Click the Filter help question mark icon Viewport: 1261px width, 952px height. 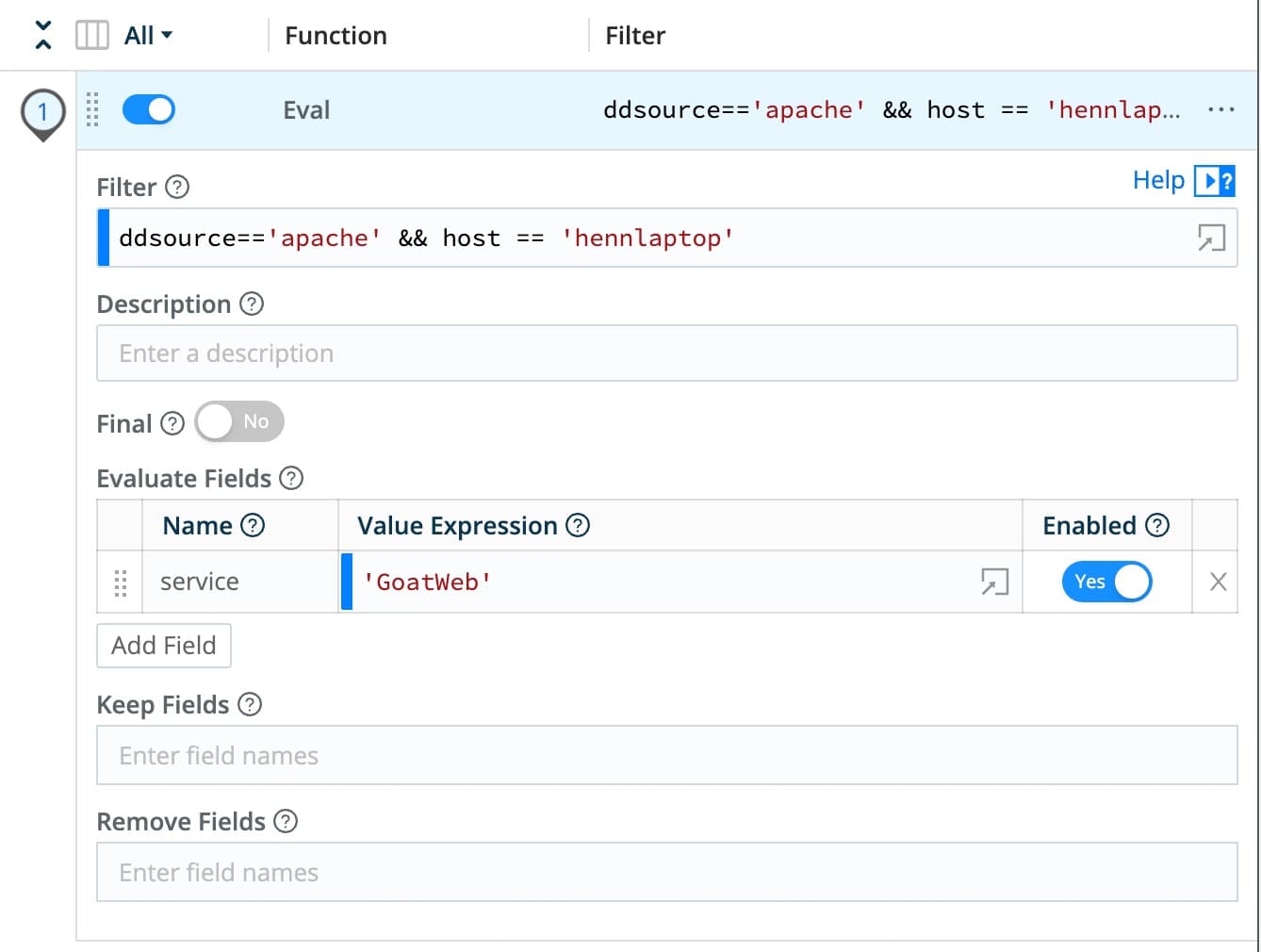point(177,187)
